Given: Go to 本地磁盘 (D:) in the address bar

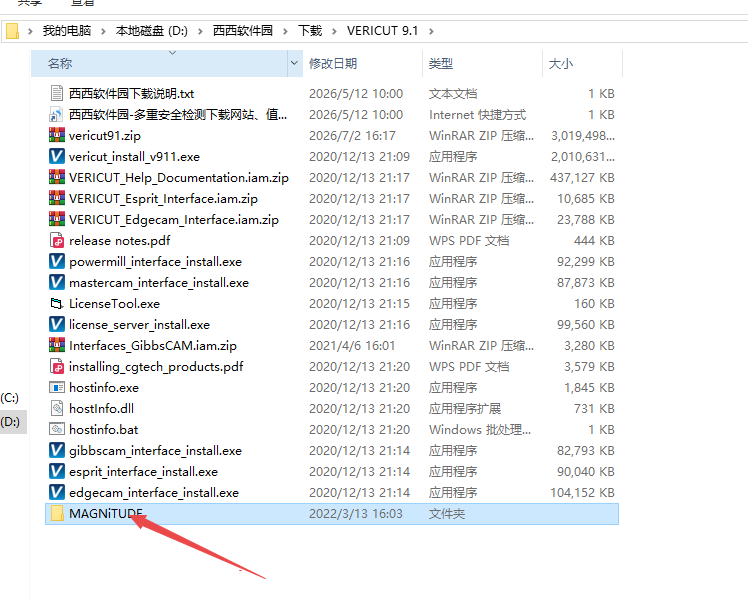Looking at the screenshot, I should [152, 31].
